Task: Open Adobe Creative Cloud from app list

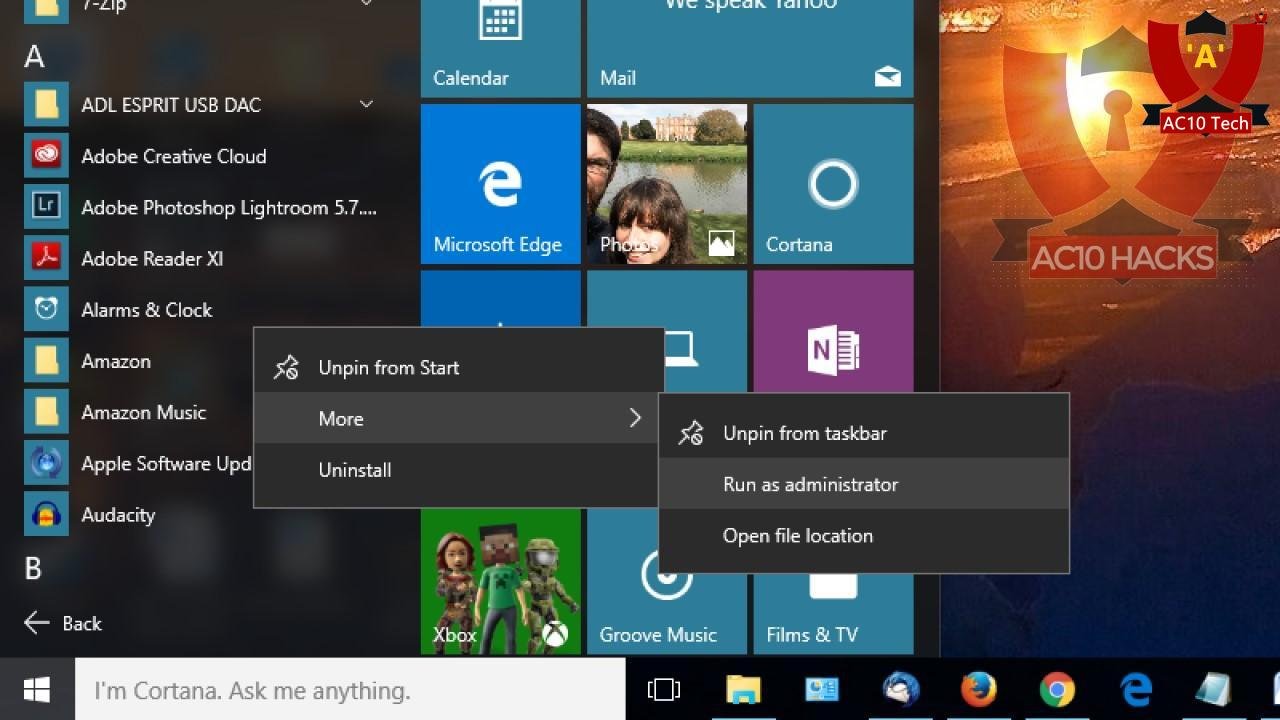Action: pos(173,156)
